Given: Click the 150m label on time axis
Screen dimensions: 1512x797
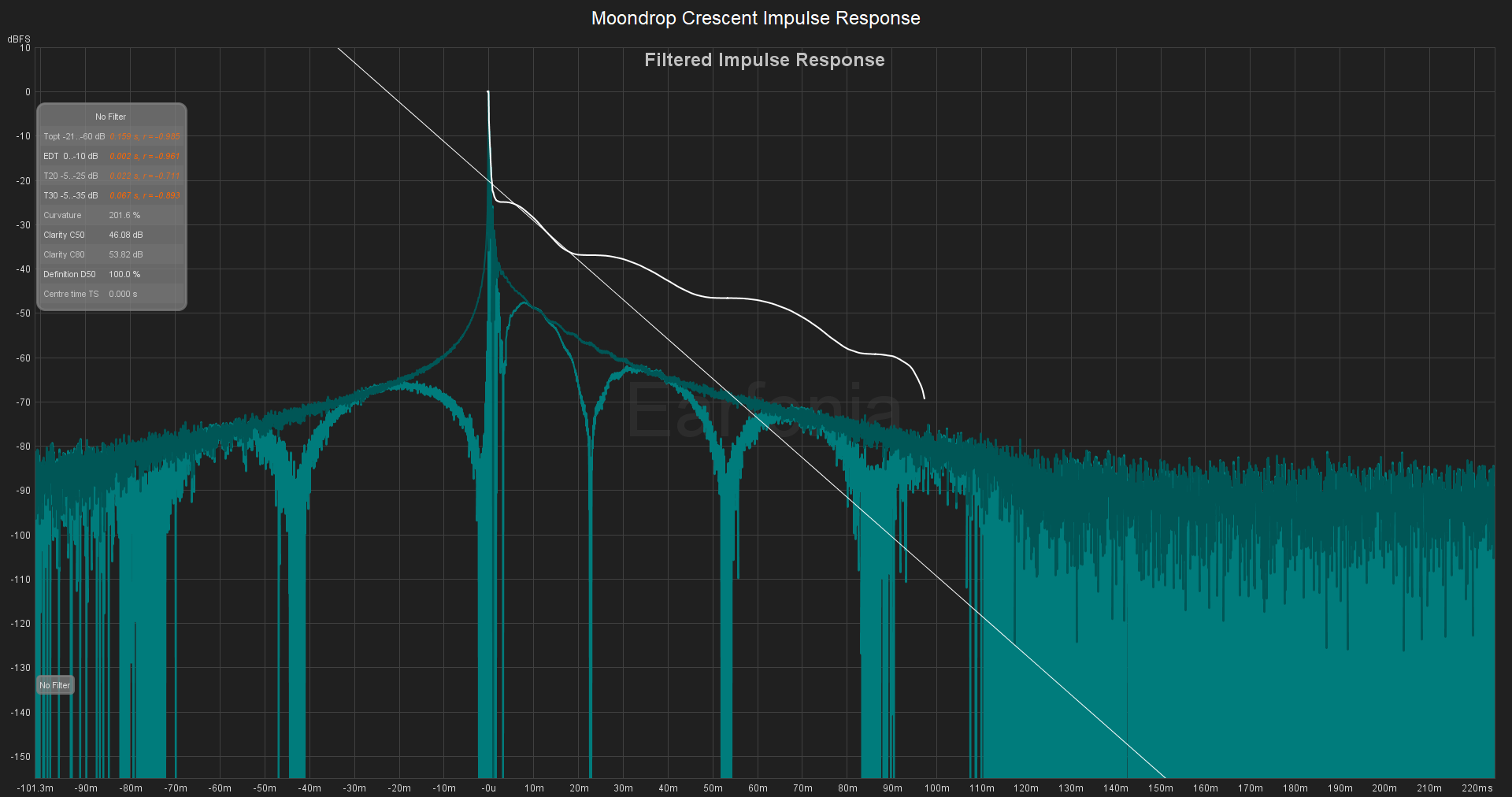Looking at the screenshot, I should point(1161,788).
